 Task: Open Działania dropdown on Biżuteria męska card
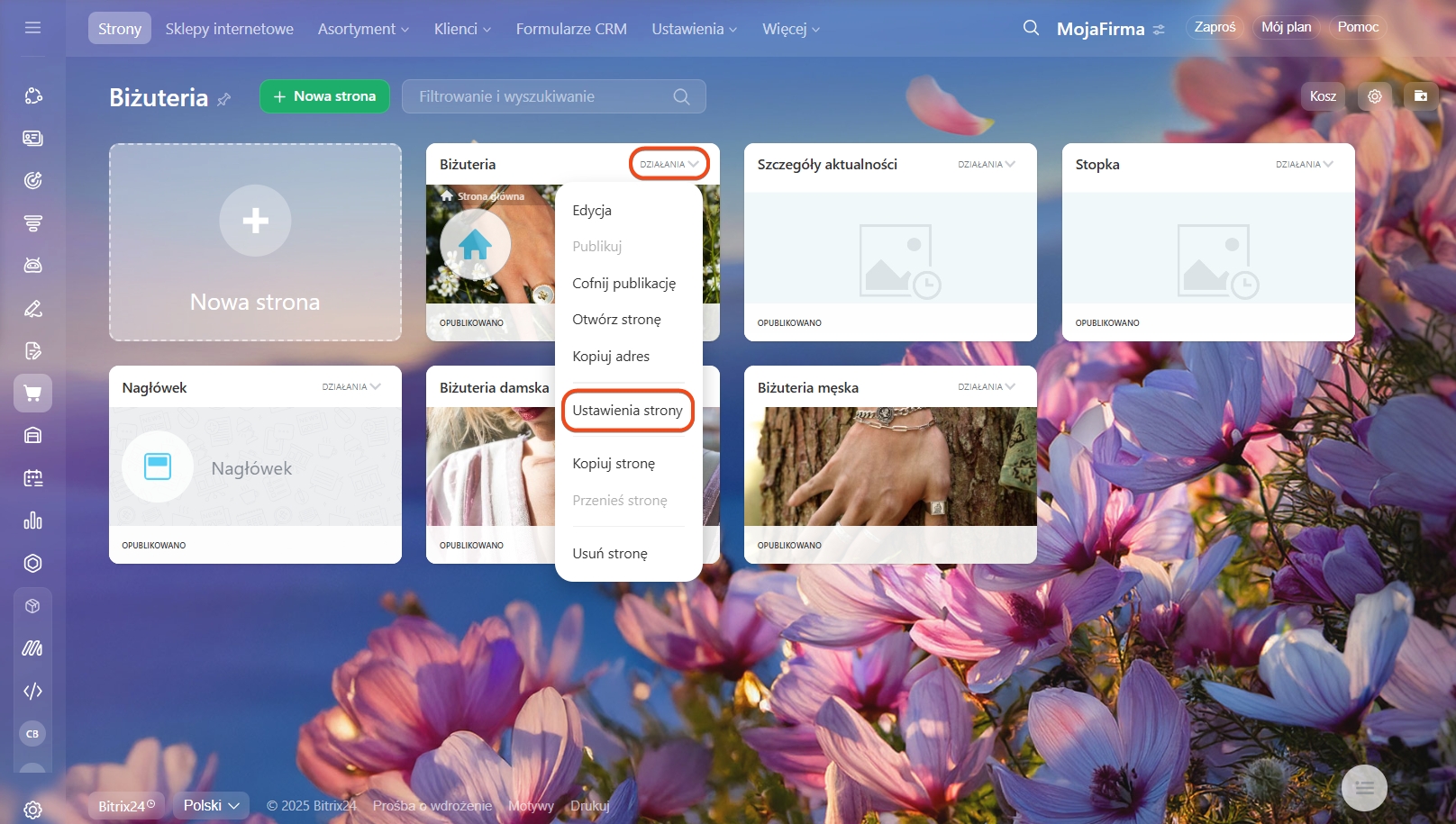coord(987,386)
